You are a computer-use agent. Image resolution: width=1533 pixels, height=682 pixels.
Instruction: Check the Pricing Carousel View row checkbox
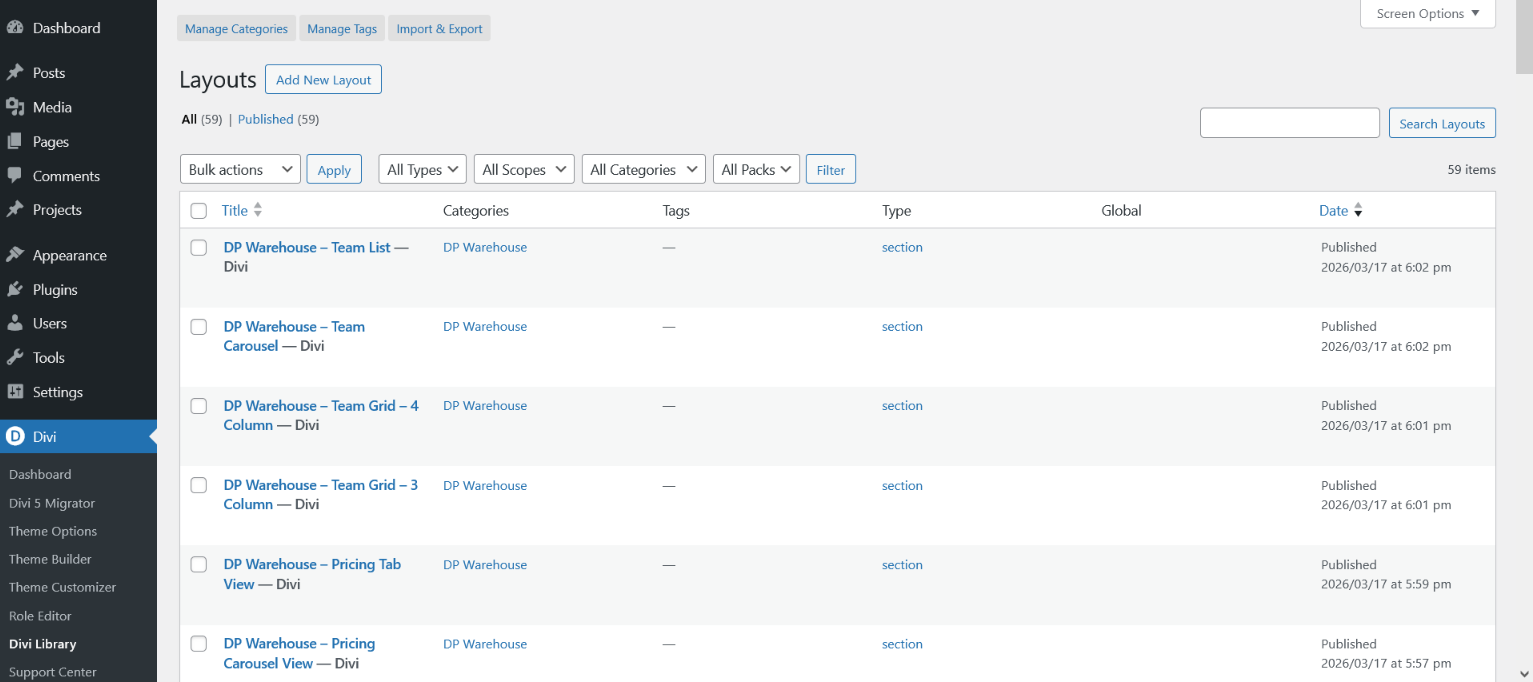click(x=199, y=644)
